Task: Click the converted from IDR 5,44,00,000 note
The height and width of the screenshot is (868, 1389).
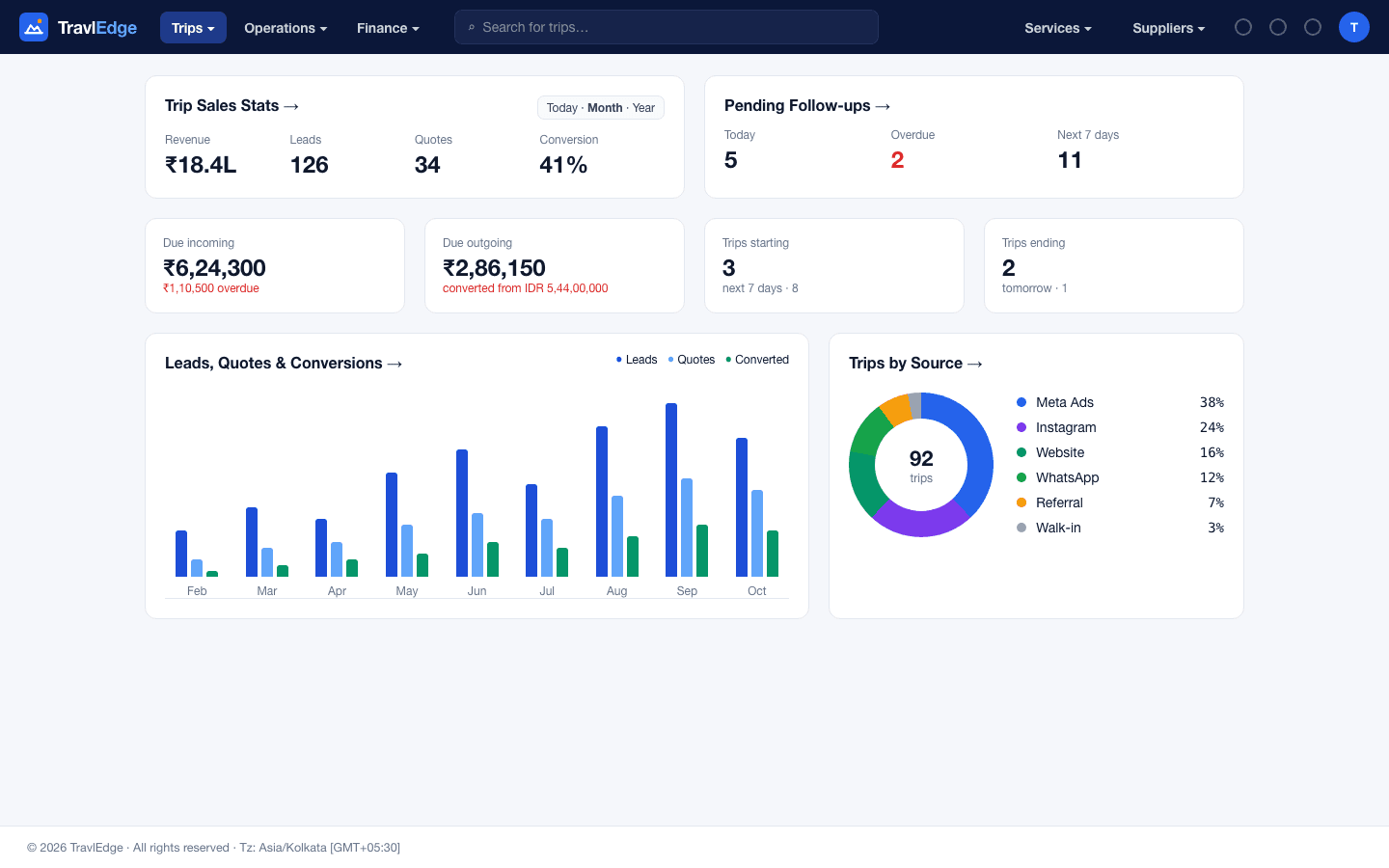Action: click(526, 288)
